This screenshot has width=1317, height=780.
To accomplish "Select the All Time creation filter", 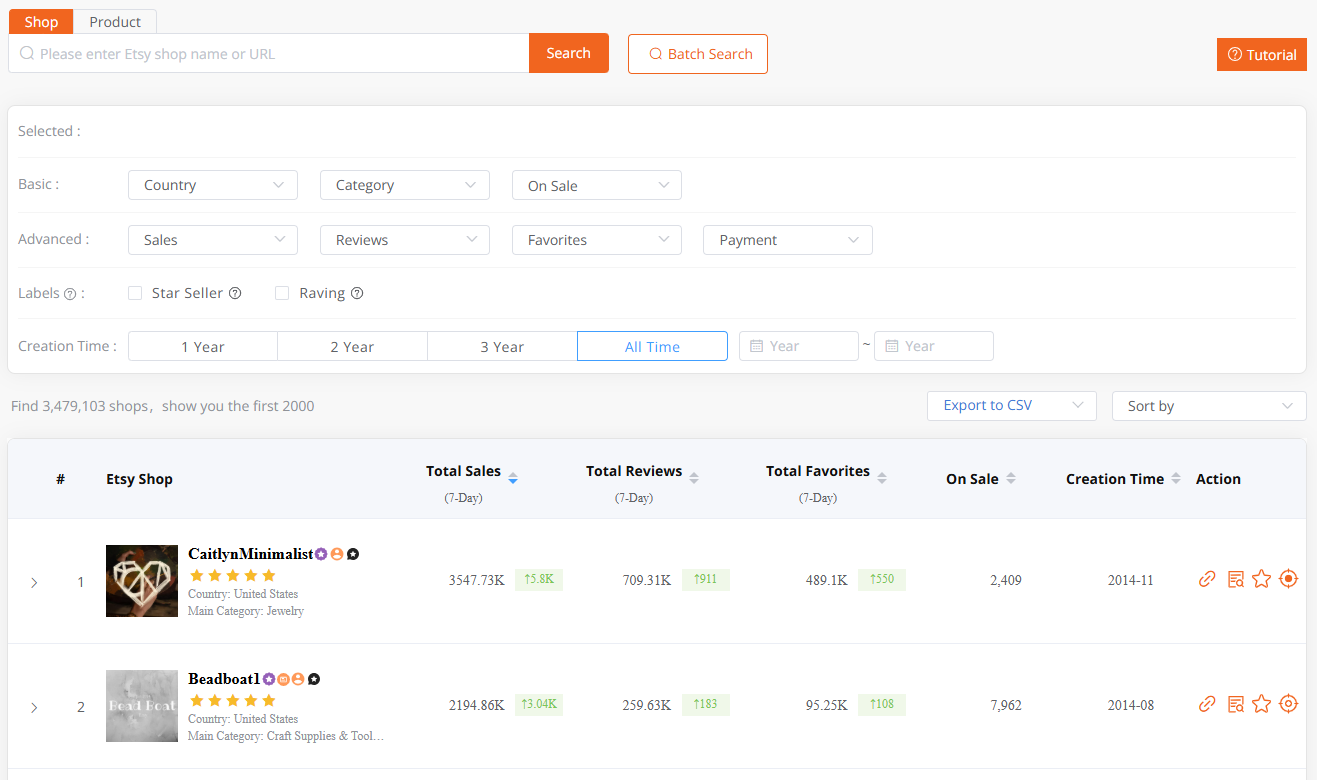I will click(652, 345).
